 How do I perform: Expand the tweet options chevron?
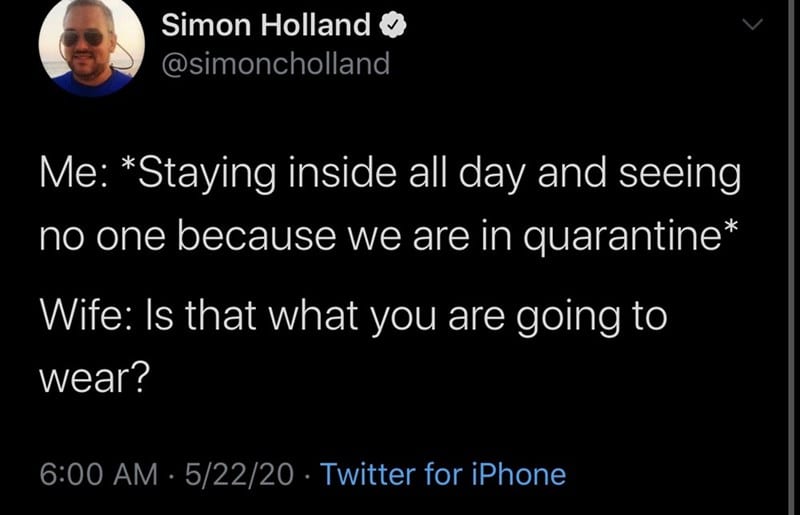(x=752, y=24)
